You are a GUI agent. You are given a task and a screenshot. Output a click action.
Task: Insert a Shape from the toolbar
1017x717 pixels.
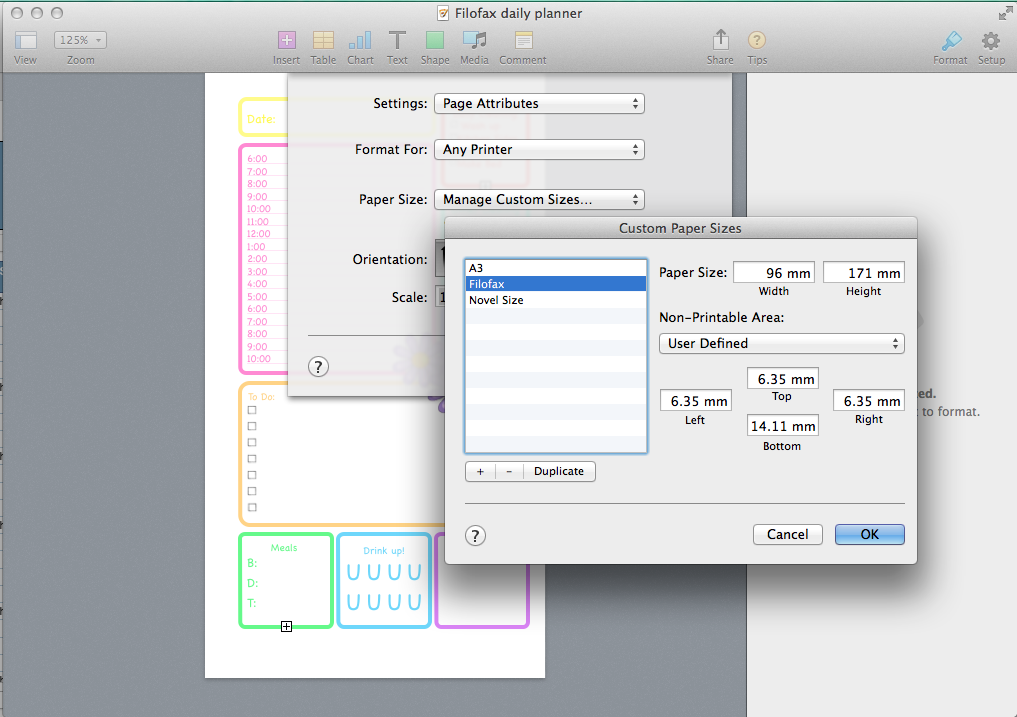coord(435,40)
